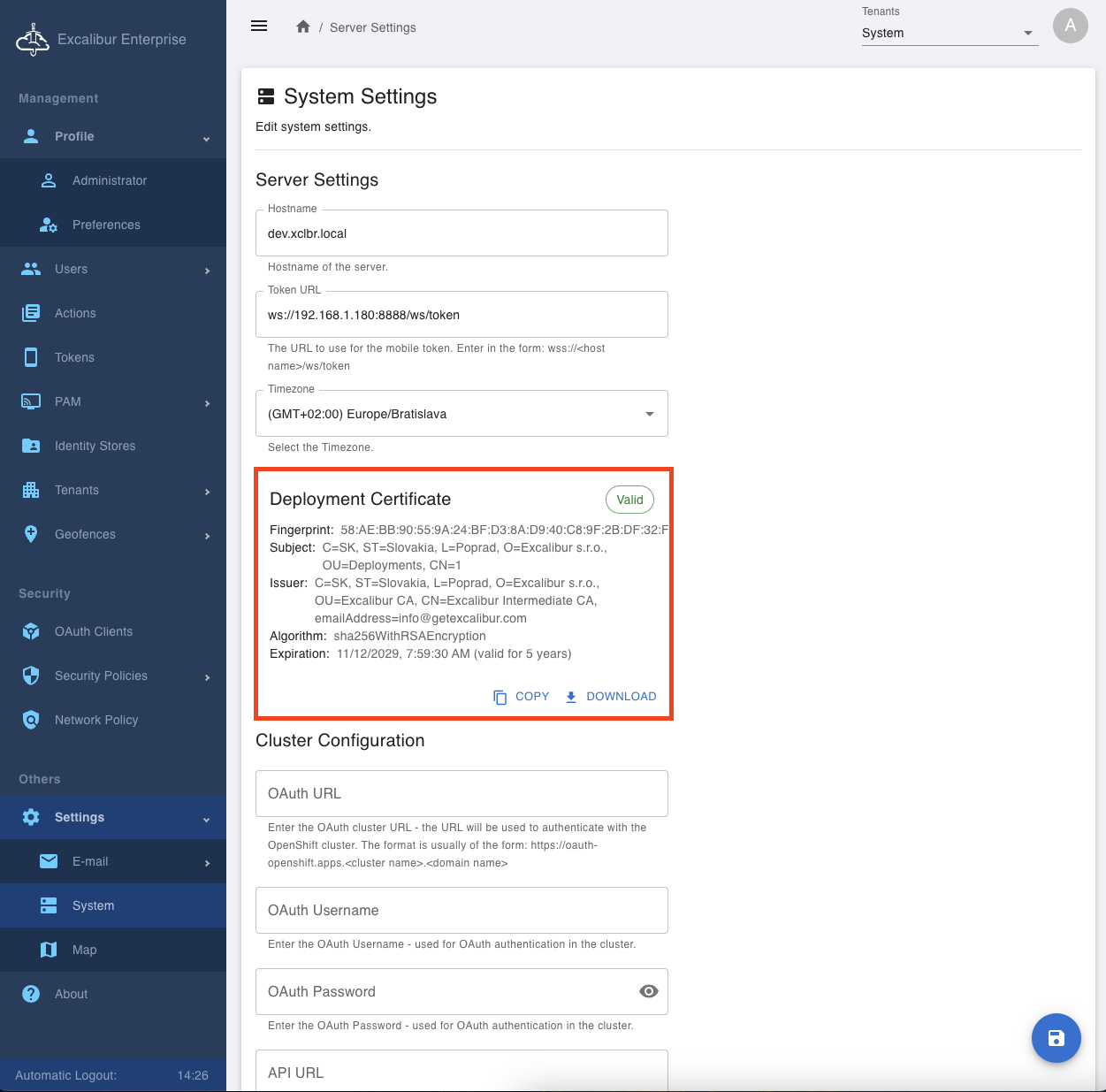Screen dimensions: 1106x1092
Task: Click the Identity Stores icon
Action: (31, 446)
